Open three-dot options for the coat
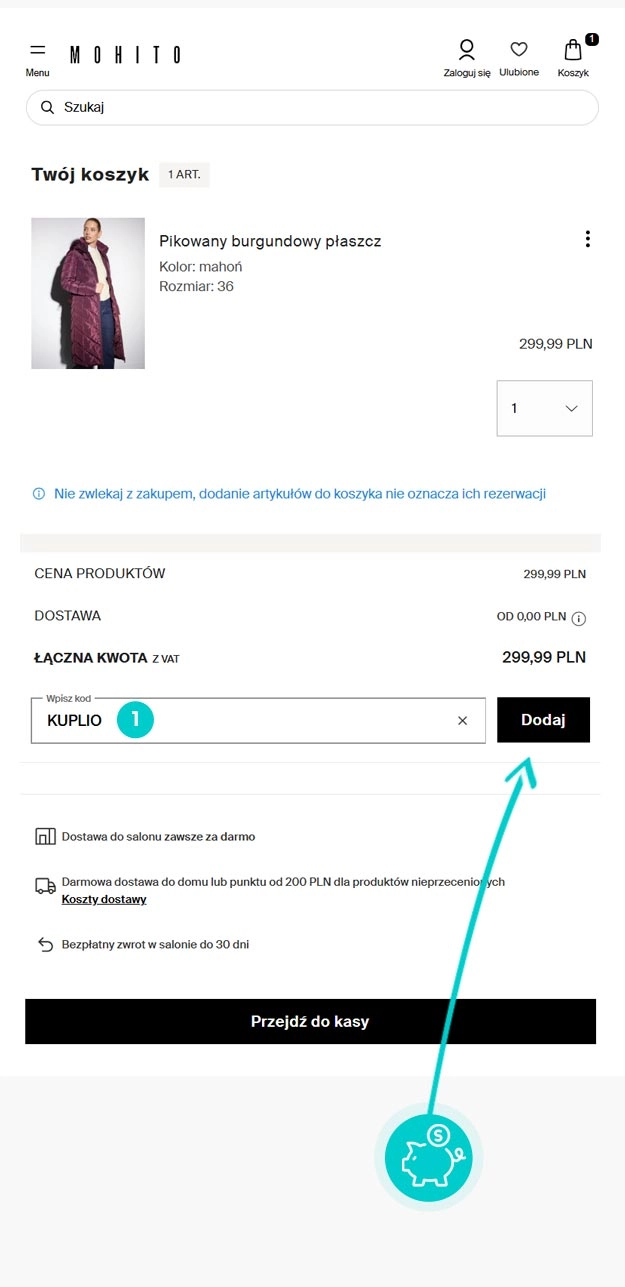 pos(588,239)
